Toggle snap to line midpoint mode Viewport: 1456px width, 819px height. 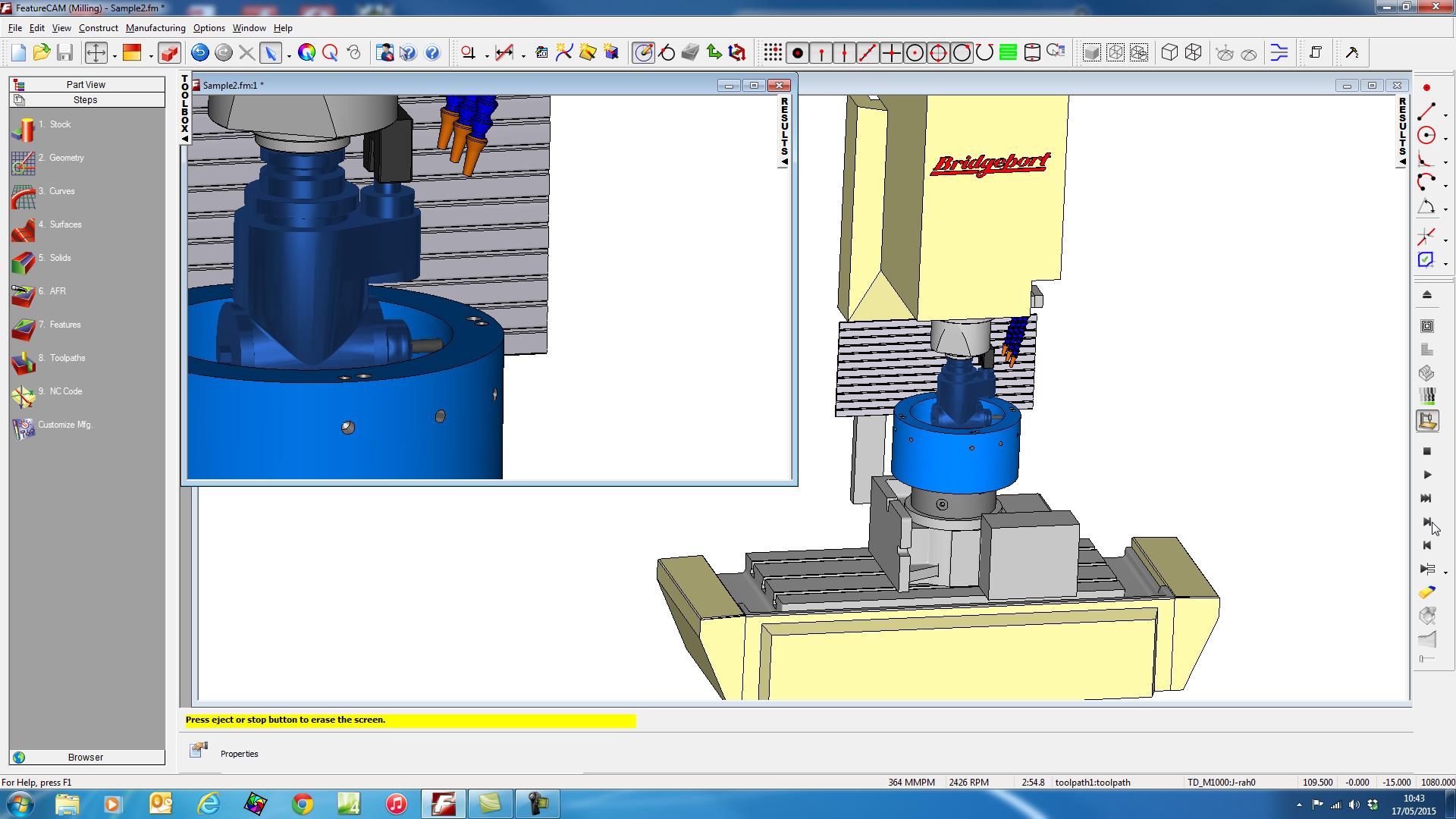tap(844, 53)
